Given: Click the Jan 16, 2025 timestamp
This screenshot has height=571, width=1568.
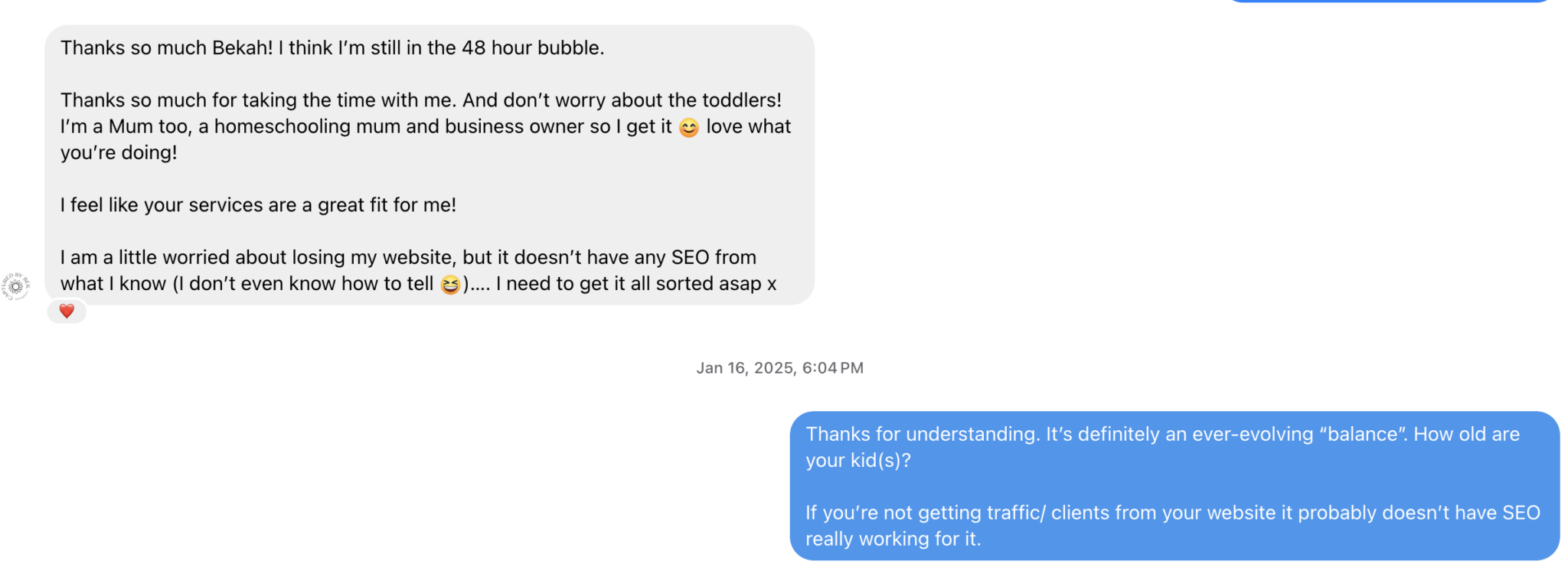Looking at the screenshot, I should [x=779, y=368].
